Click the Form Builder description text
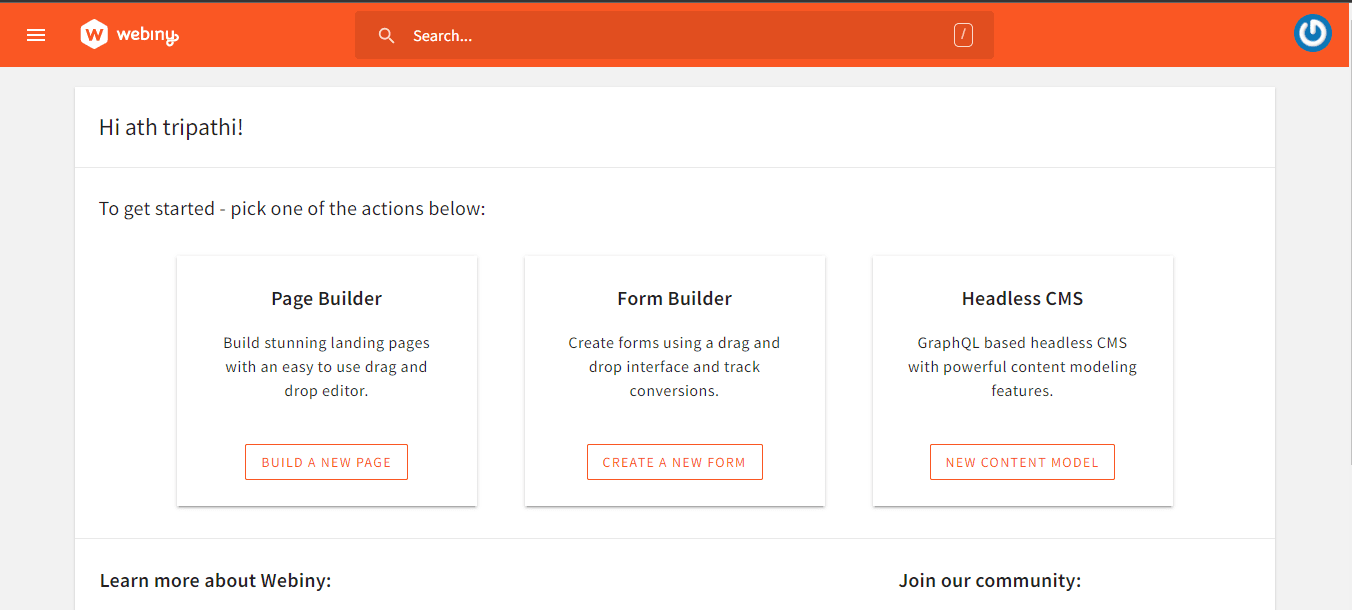 674,367
